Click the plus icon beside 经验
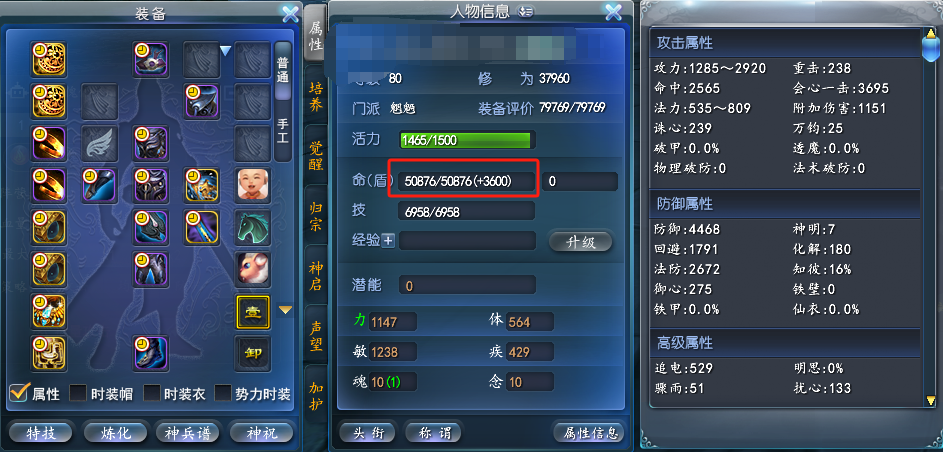 [x=388, y=241]
